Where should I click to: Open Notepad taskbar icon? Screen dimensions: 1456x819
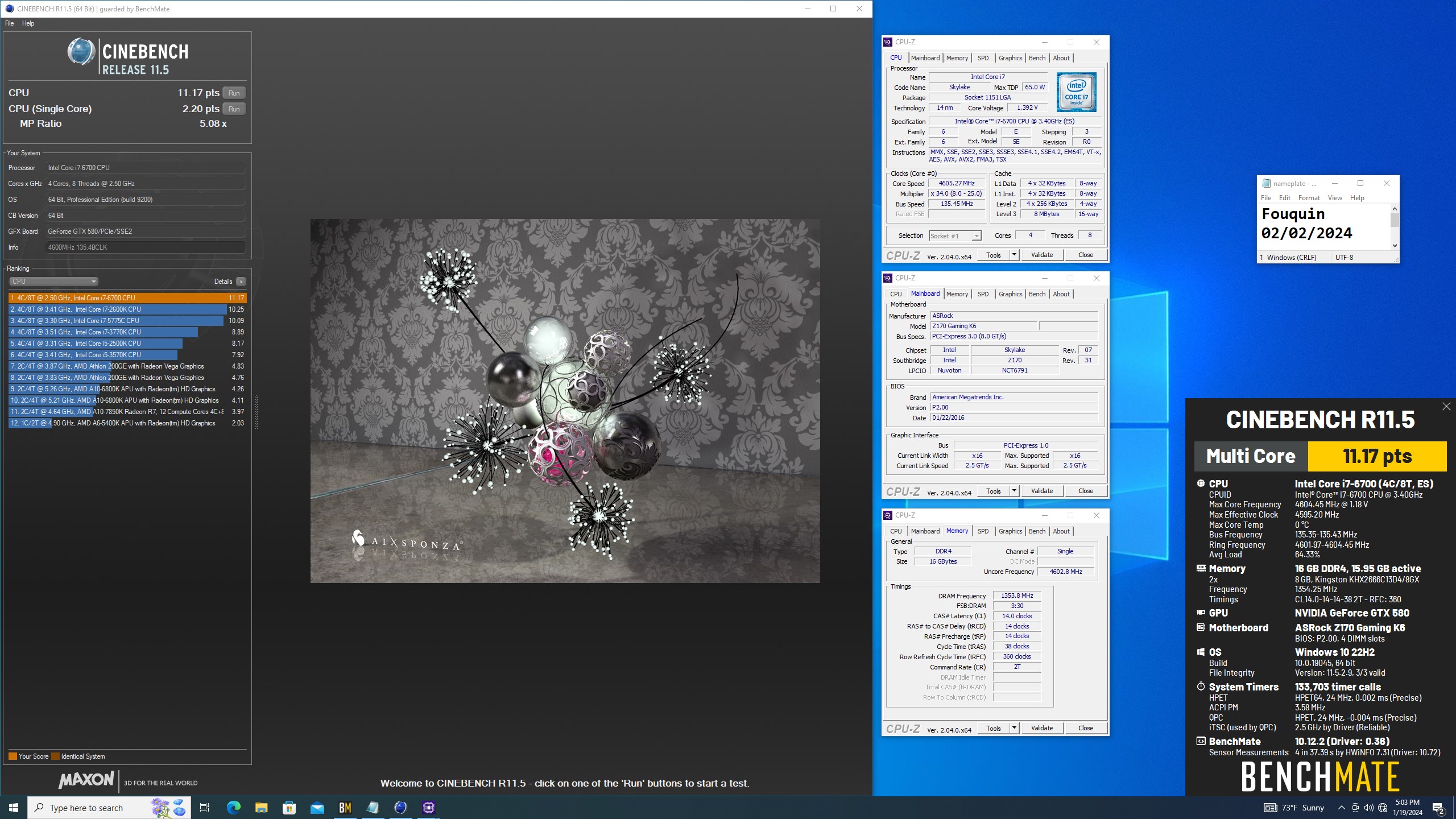(x=373, y=808)
